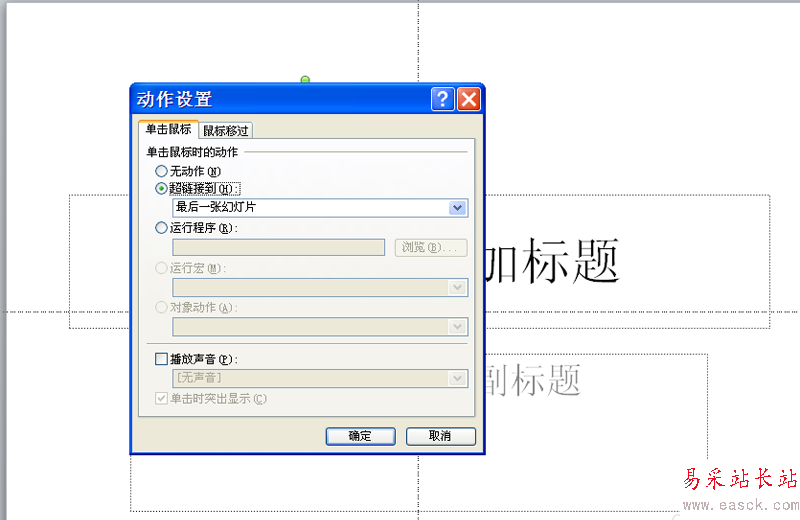Open the 运行宏 dropdown list
Viewport: 800px width, 520px height.
458,287
